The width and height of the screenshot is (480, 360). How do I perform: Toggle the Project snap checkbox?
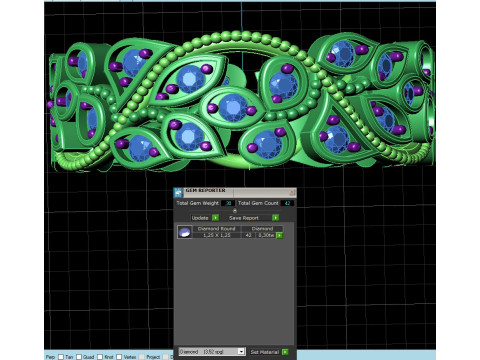pos(142,357)
